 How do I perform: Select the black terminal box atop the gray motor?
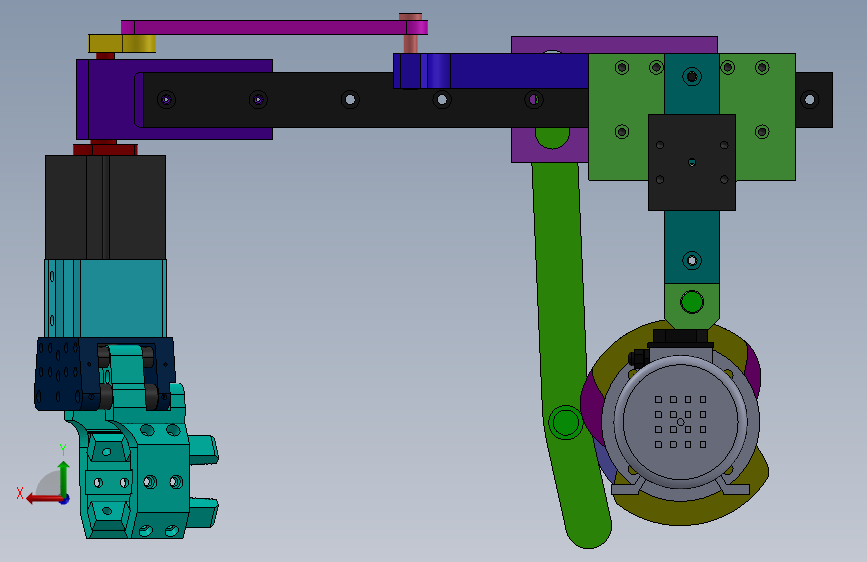[x=680, y=338]
